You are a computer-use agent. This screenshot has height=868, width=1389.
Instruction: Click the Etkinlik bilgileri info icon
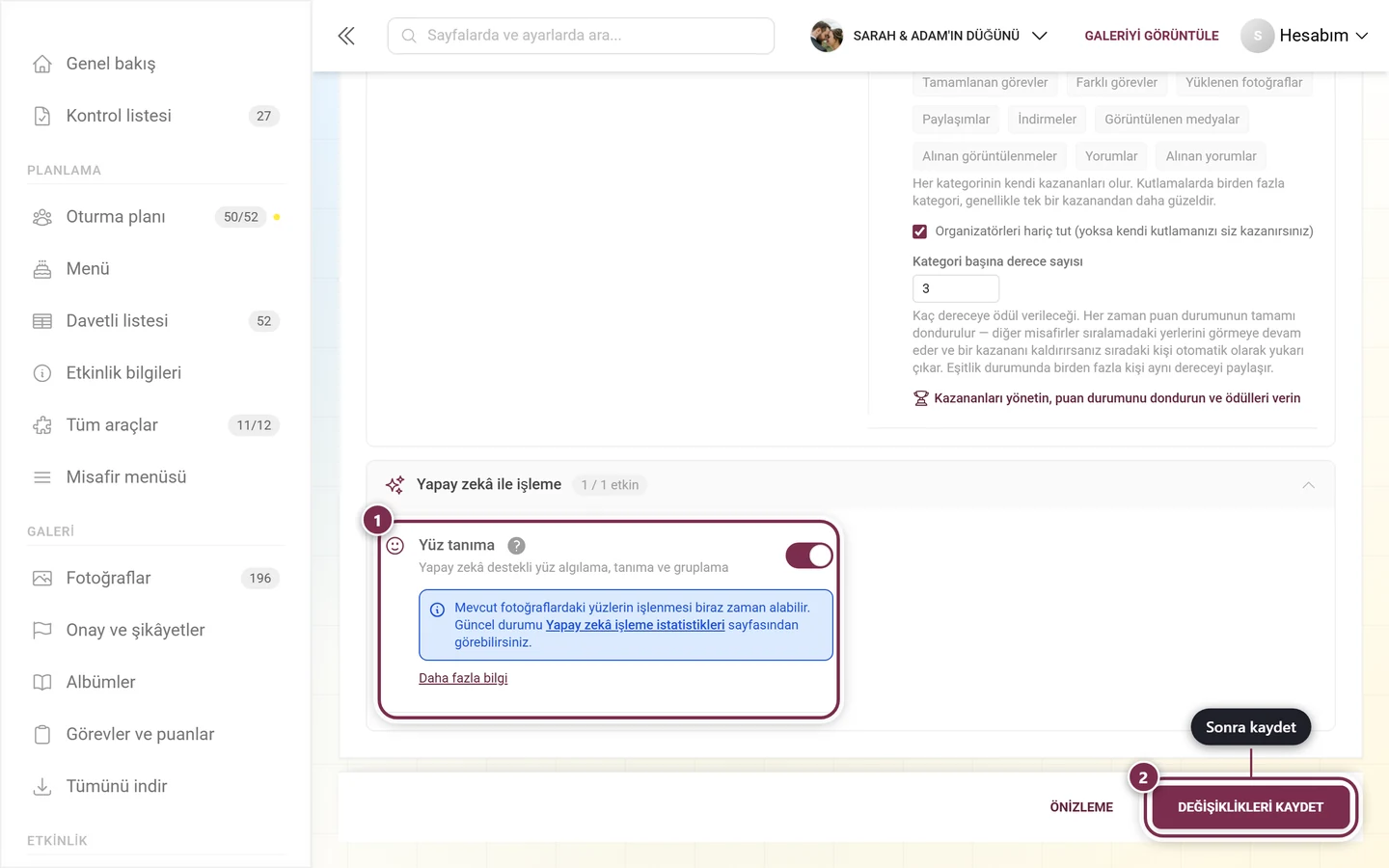click(x=42, y=373)
